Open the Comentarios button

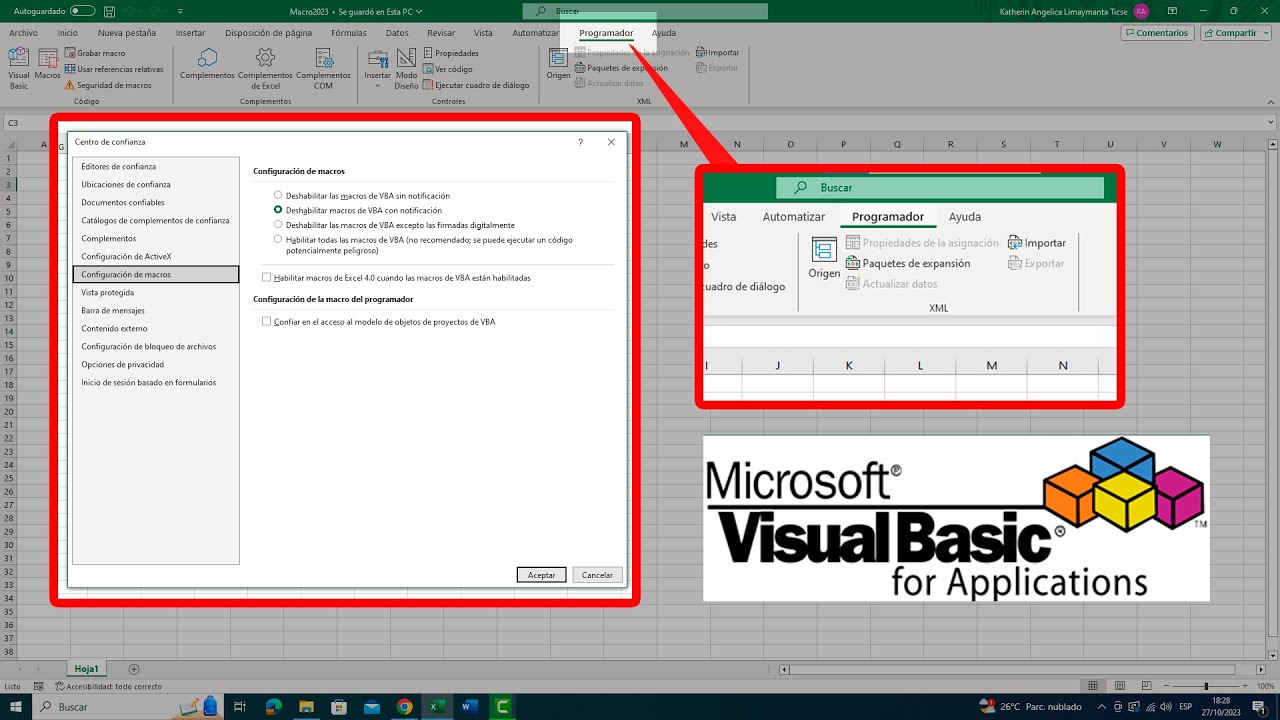[x=1157, y=33]
